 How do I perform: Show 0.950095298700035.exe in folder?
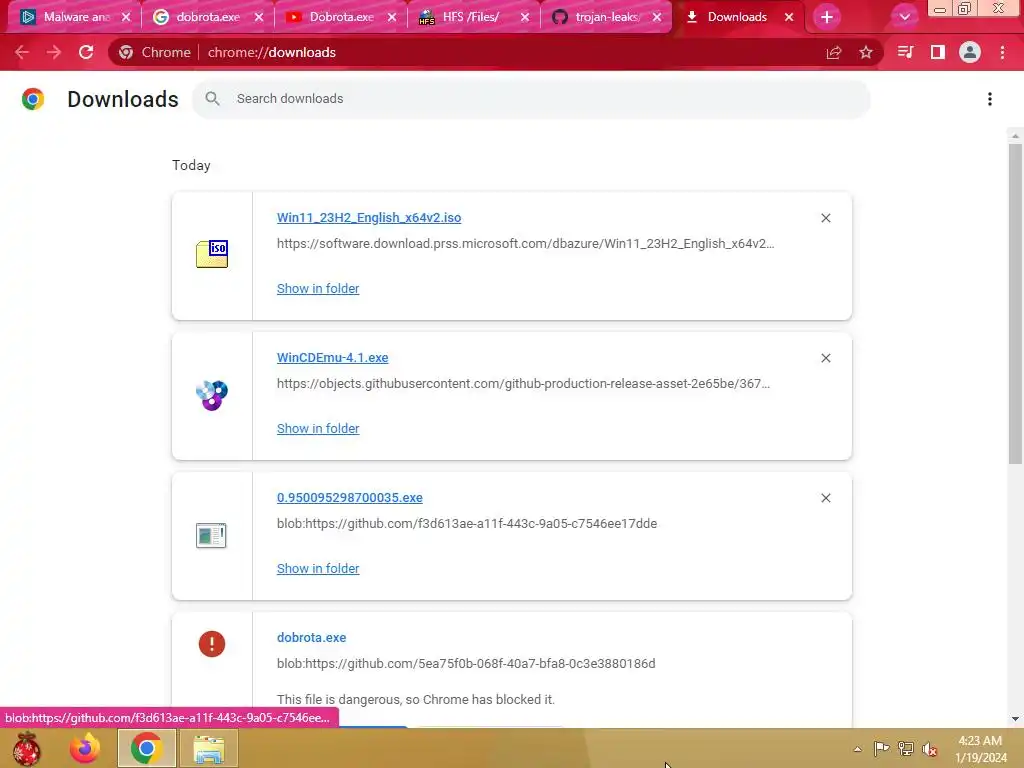[318, 569]
